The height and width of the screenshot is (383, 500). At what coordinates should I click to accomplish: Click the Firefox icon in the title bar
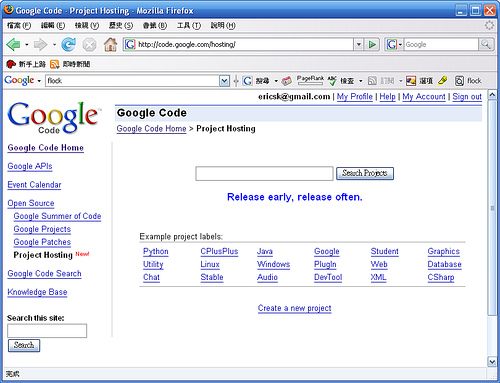[9, 10]
